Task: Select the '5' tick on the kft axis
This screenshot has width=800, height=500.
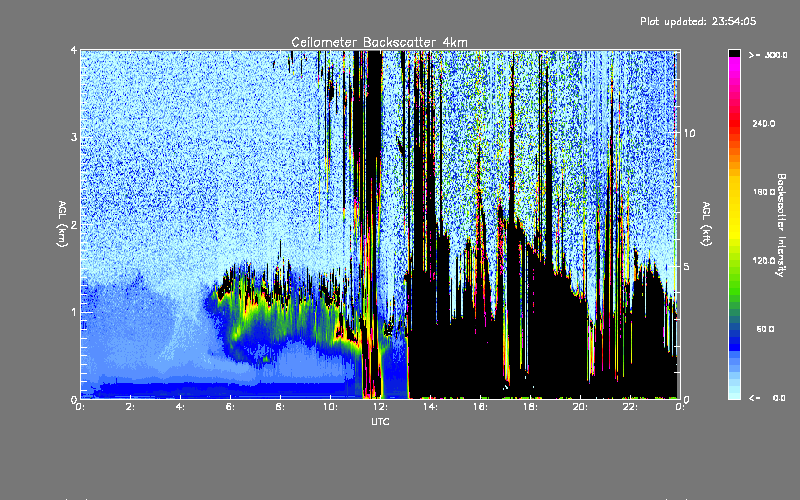Action: [x=687, y=266]
